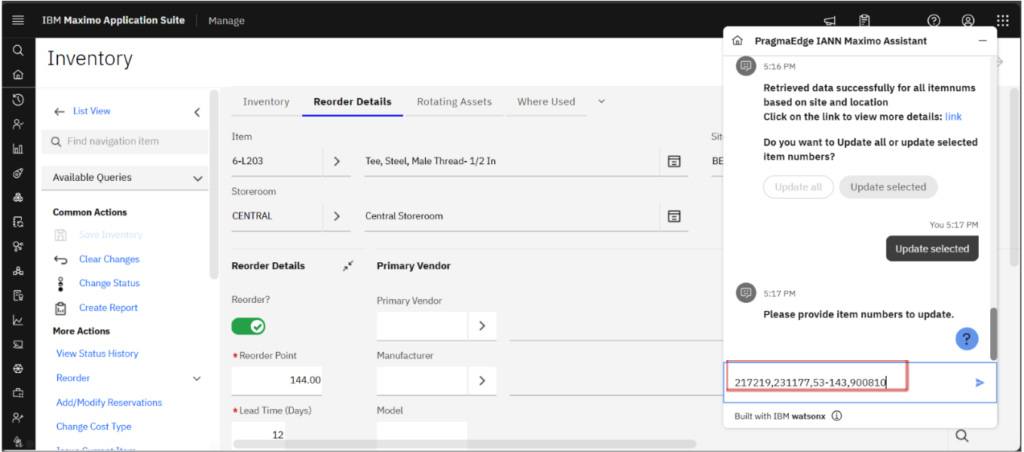
Task: Open history icon in left rail
Action: (x=18, y=99)
